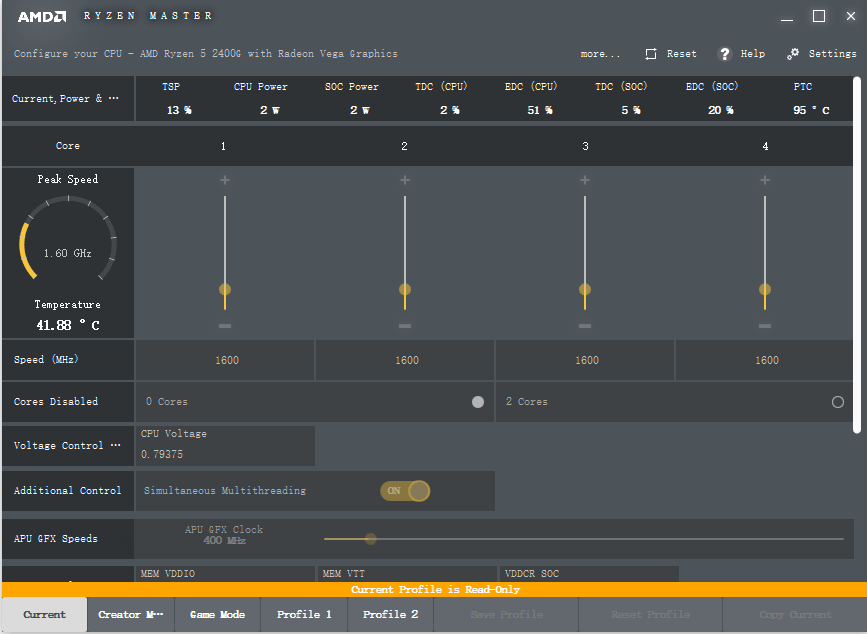The height and width of the screenshot is (634, 867).
Task: Click the Reset label in header
Action: click(x=681, y=54)
